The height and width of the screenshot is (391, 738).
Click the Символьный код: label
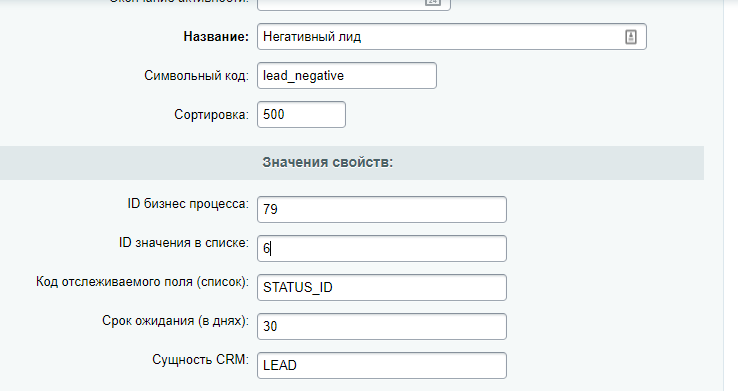click(x=196, y=76)
